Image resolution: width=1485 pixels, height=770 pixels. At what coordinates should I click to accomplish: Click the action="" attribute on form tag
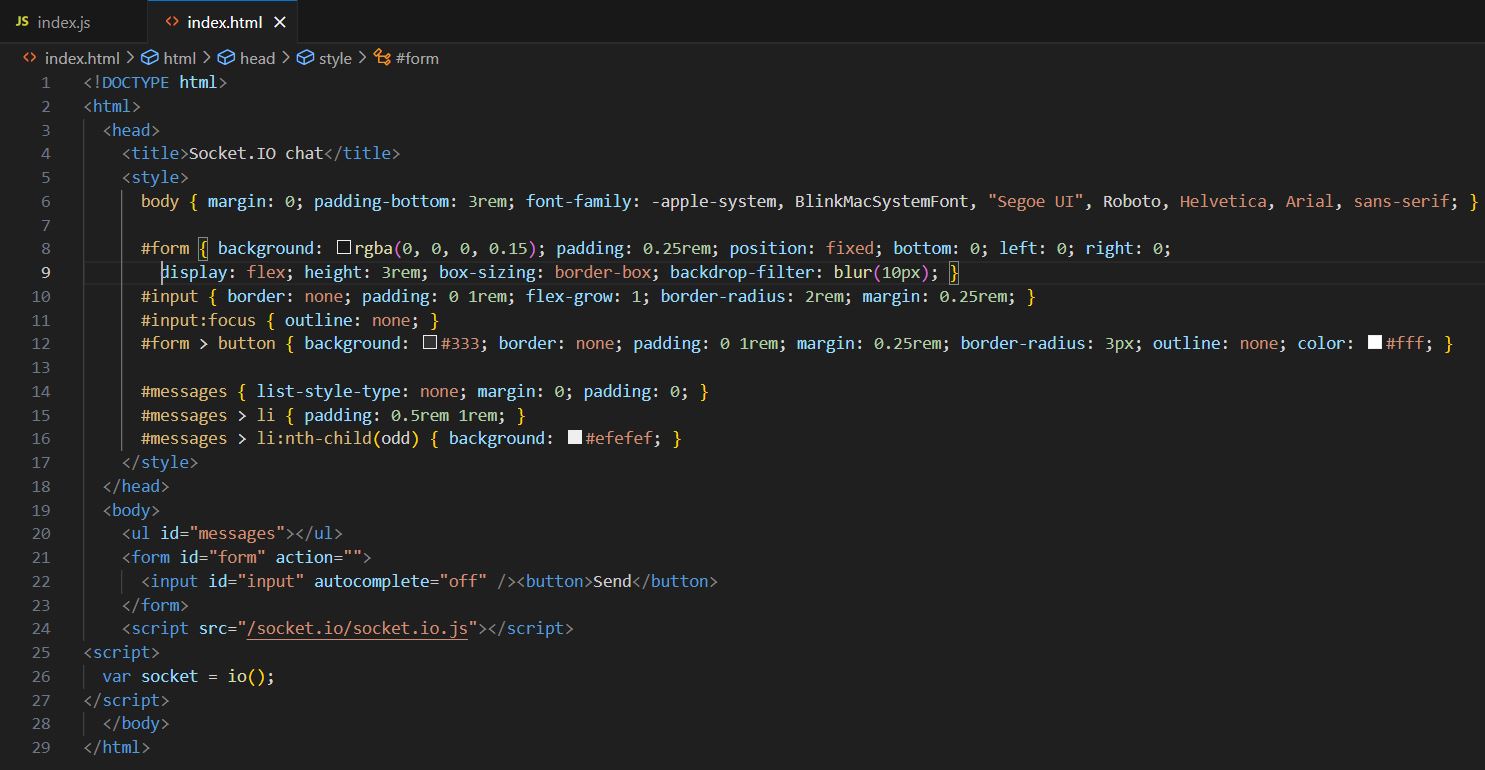coord(319,557)
